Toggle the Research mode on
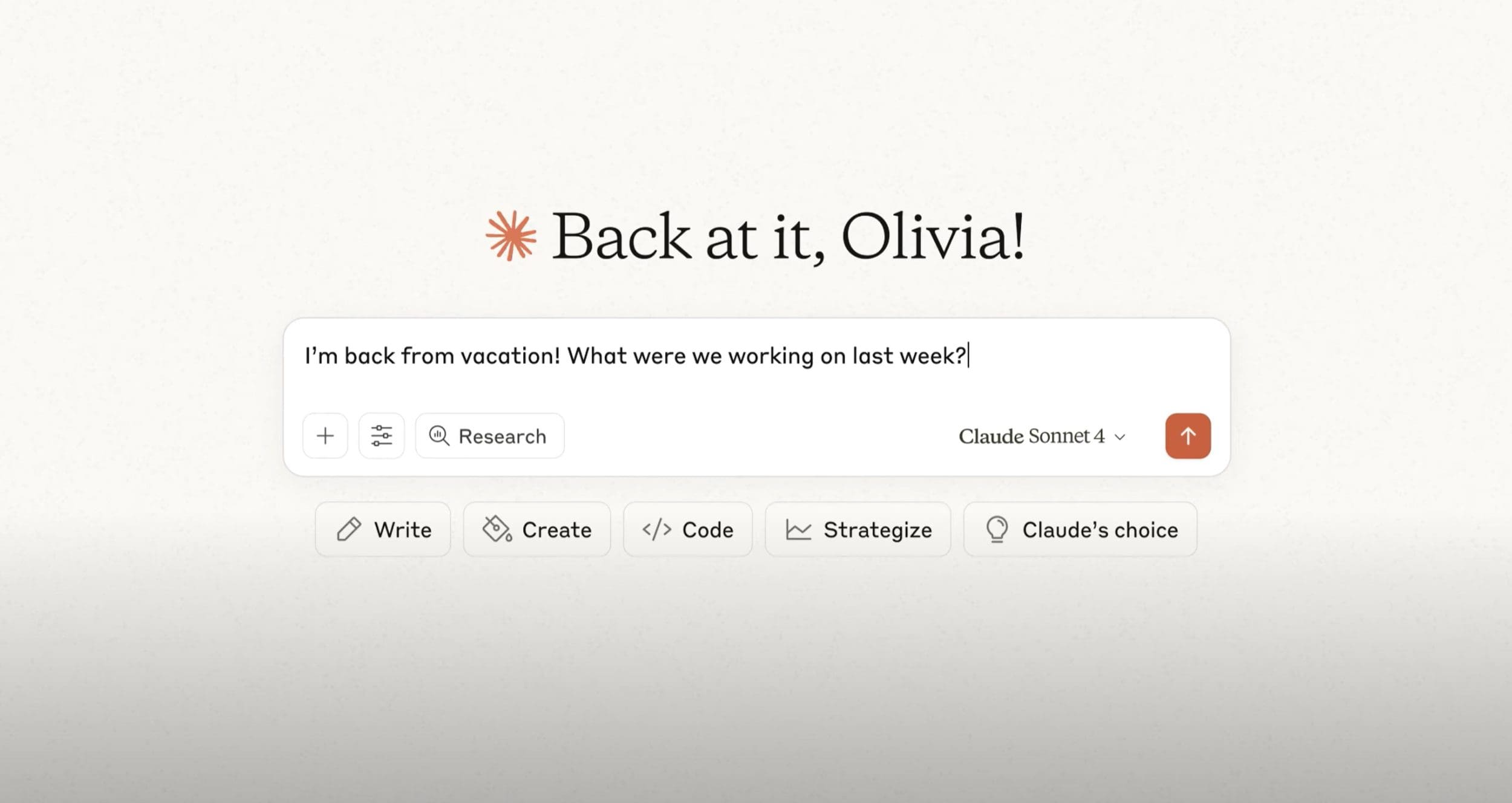 490,435
